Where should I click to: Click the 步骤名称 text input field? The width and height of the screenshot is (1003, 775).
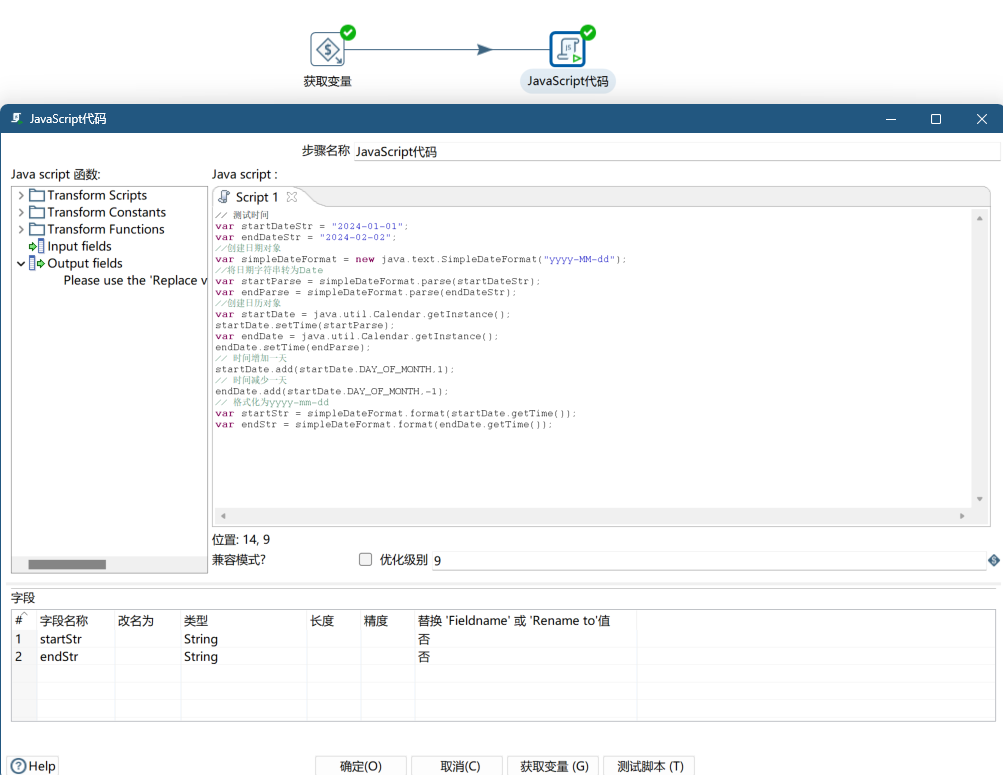[675, 152]
